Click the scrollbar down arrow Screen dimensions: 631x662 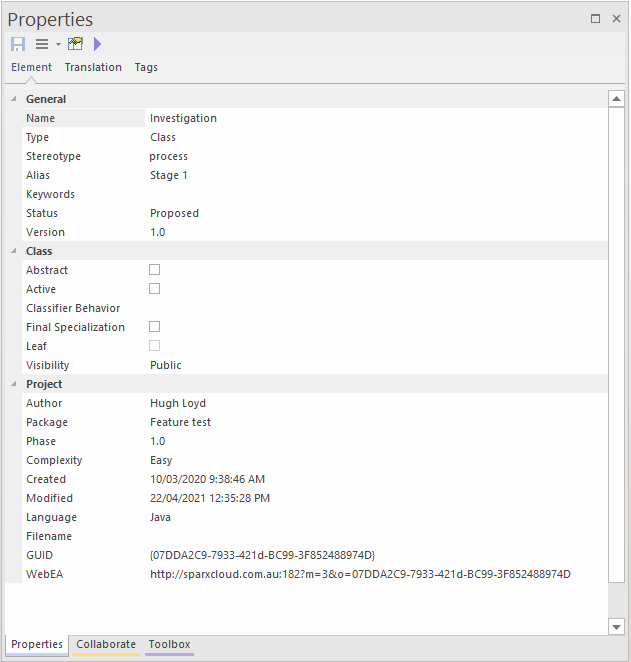point(616,626)
